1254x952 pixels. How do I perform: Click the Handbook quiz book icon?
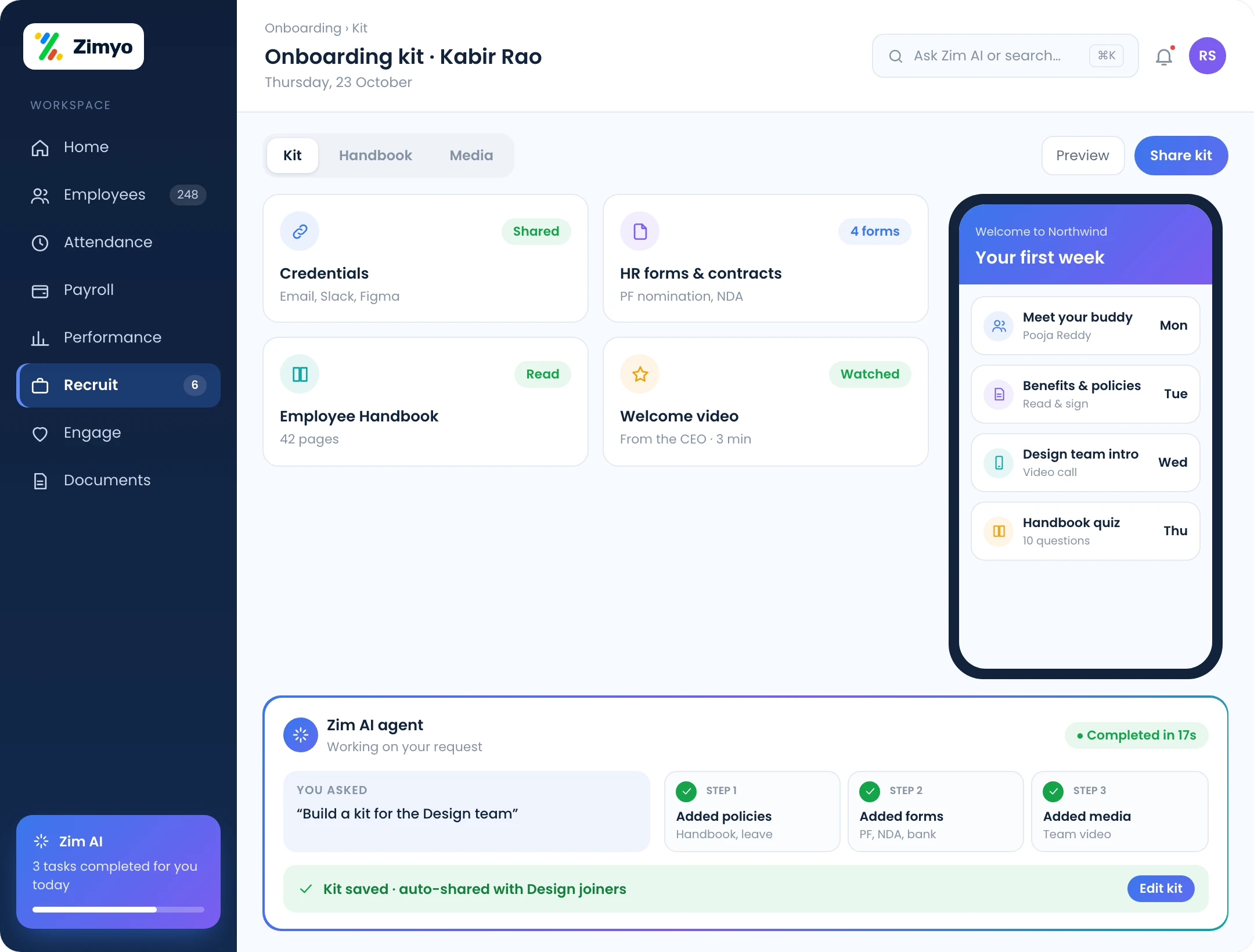point(999,531)
